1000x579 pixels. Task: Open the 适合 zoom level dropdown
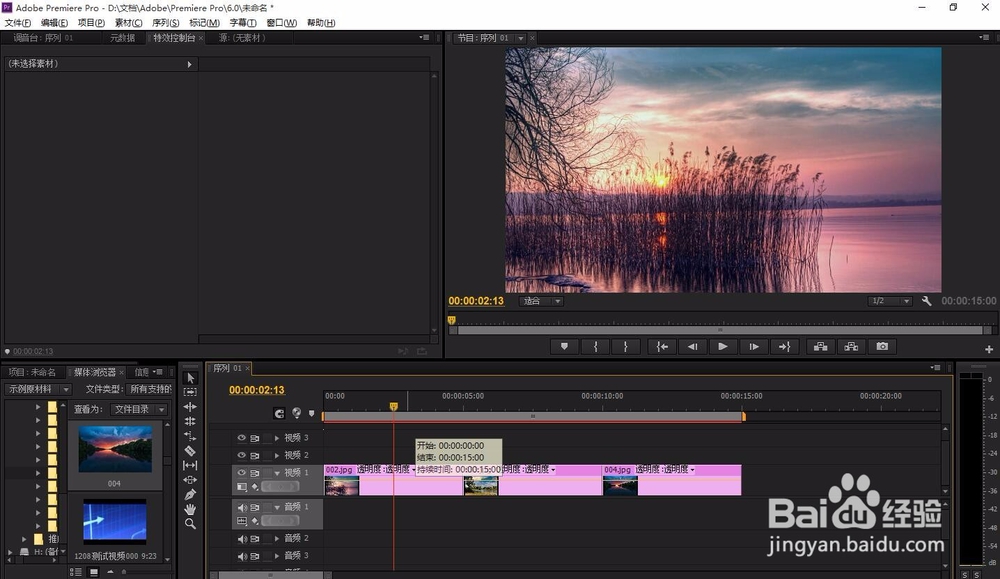coord(541,301)
